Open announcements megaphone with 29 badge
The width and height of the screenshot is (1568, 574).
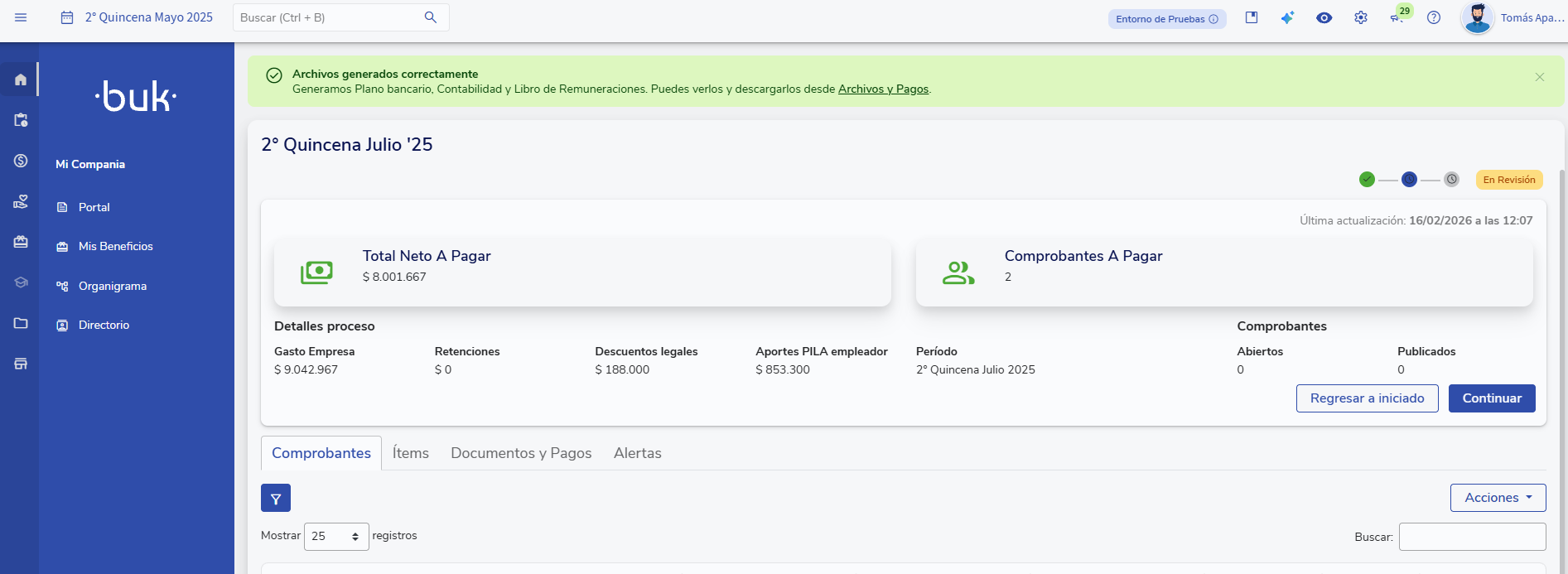pos(1397,17)
